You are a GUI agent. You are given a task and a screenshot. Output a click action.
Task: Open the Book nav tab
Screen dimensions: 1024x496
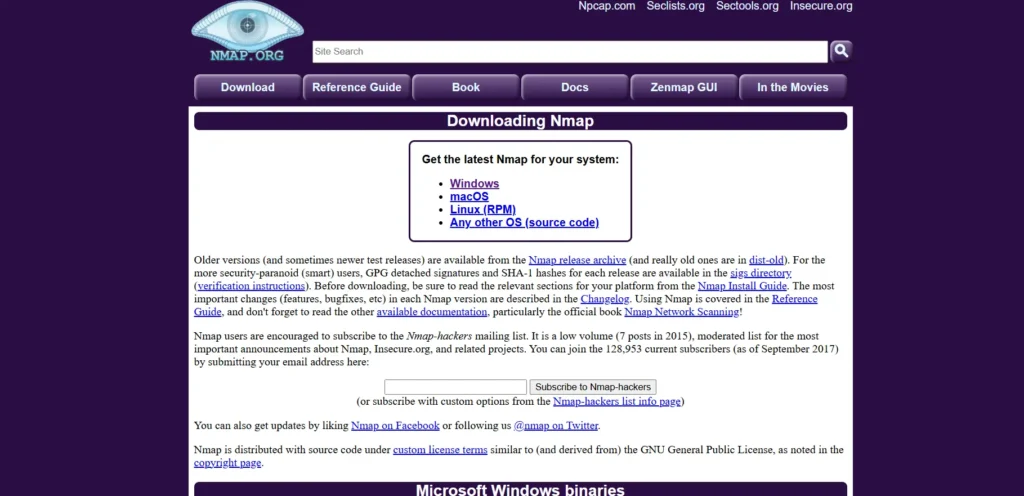pos(466,87)
